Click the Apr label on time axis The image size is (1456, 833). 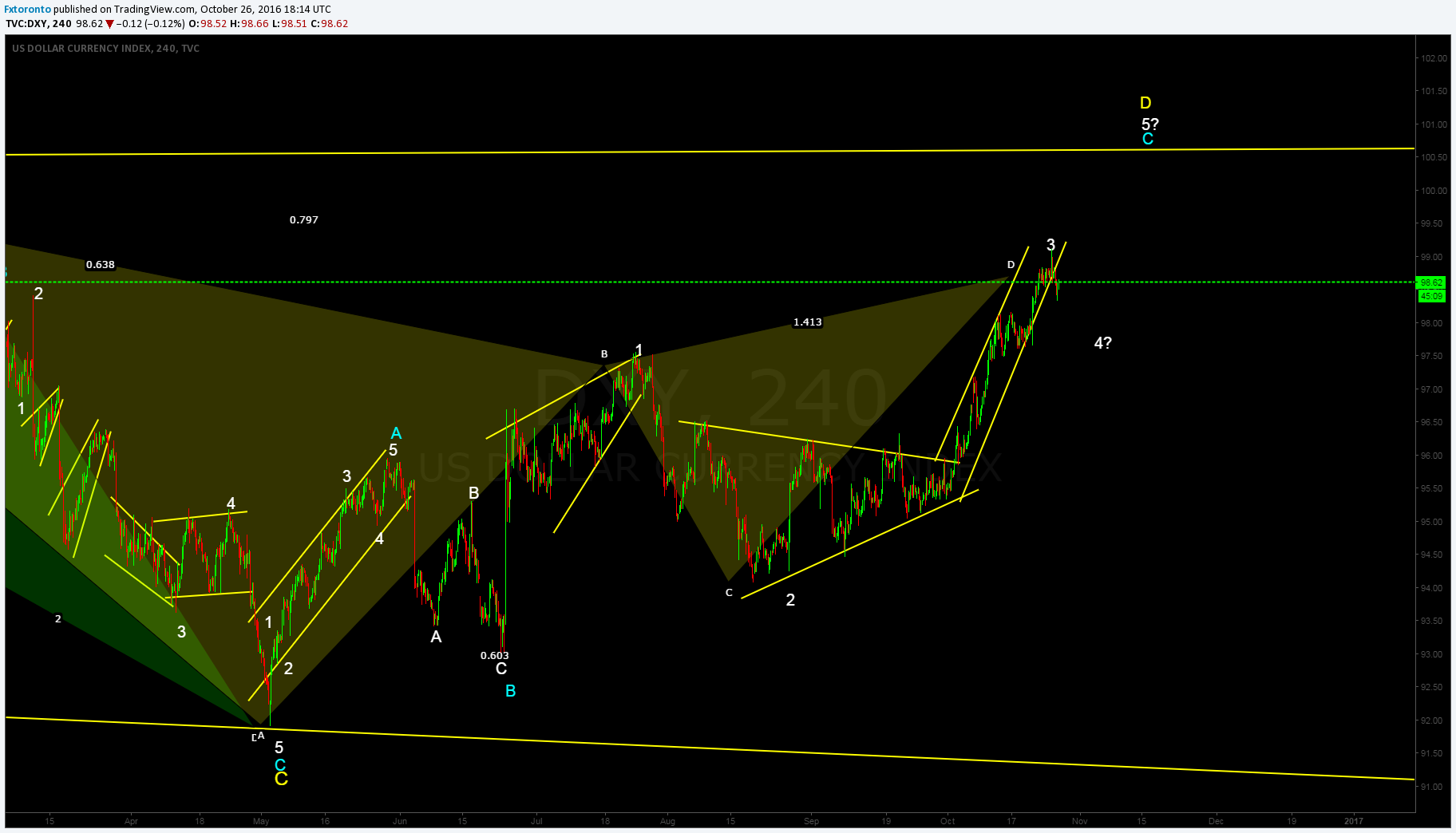[132, 821]
